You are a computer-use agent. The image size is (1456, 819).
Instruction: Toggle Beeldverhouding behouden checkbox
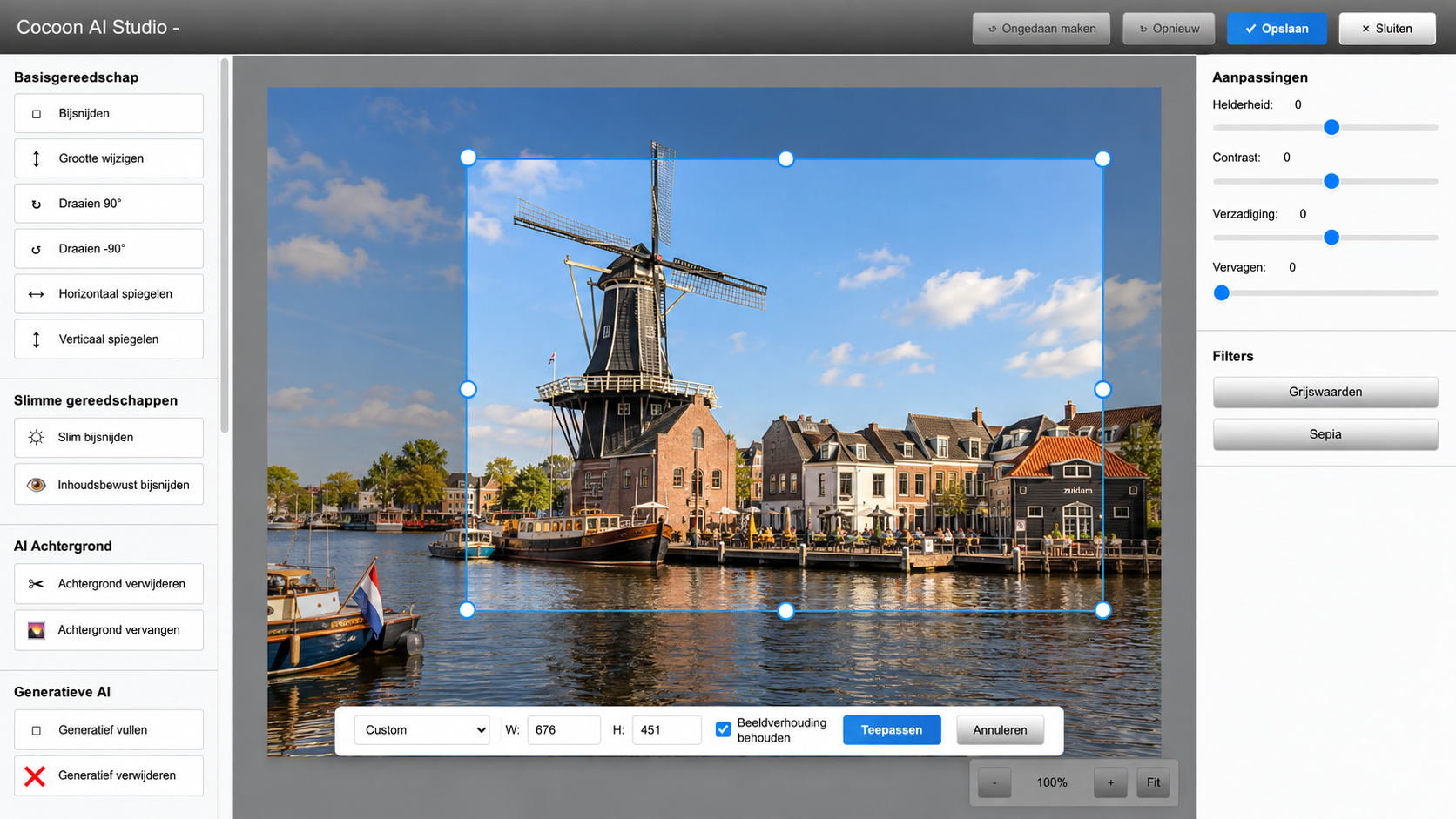point(723,729)
